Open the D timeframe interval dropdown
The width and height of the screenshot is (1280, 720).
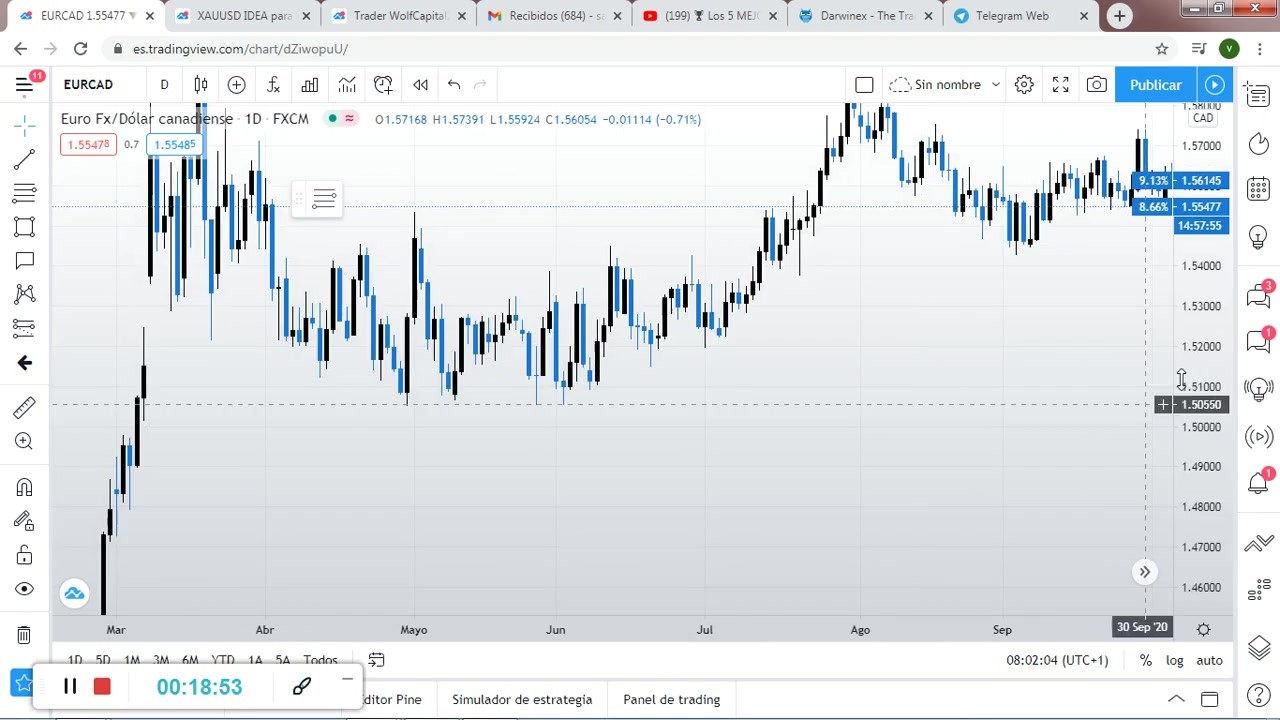(164, 85)
